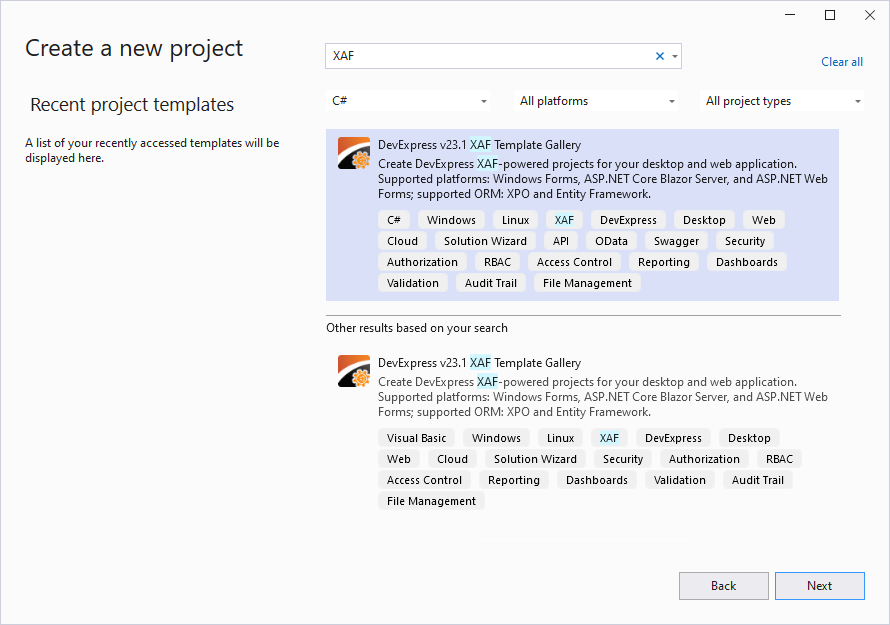
Task: Click Security tag in the Visual Basic template
Action: click(x=623, y=459)
